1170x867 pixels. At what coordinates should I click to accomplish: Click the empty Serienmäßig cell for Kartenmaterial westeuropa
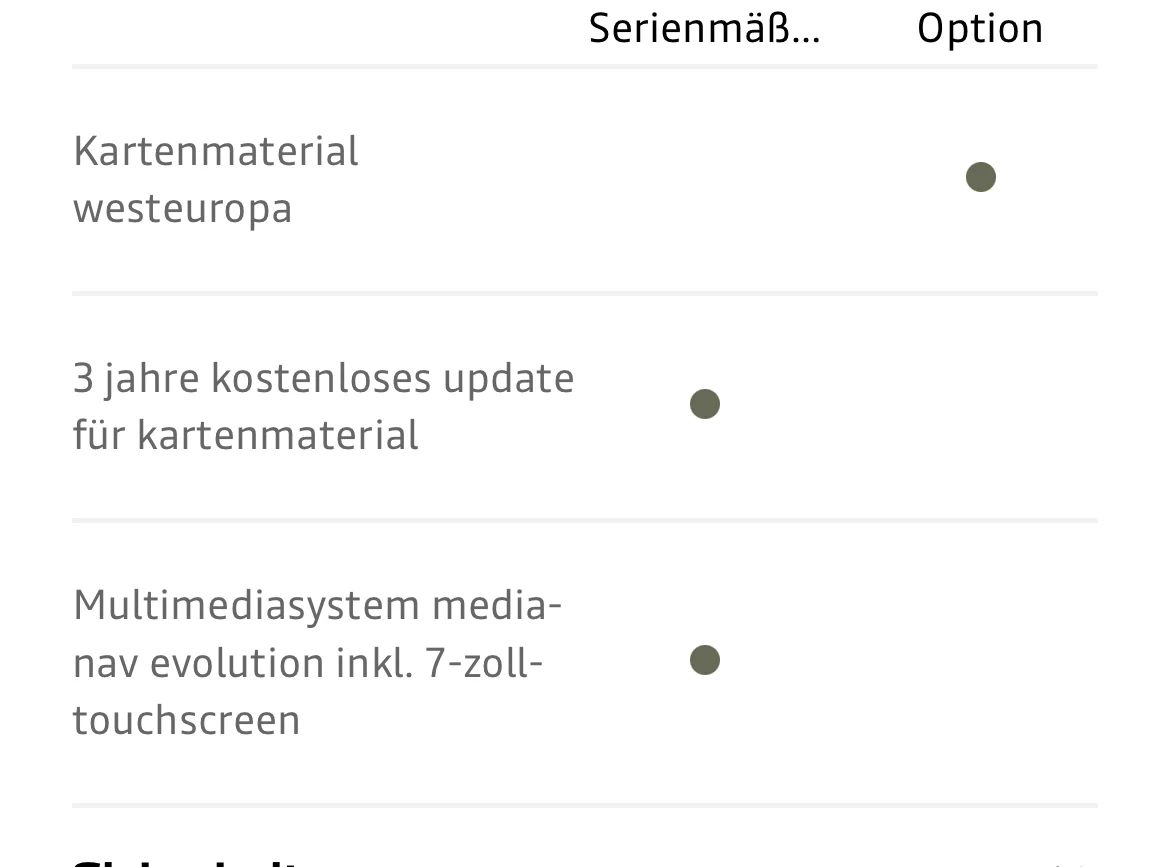pos(704,179)
